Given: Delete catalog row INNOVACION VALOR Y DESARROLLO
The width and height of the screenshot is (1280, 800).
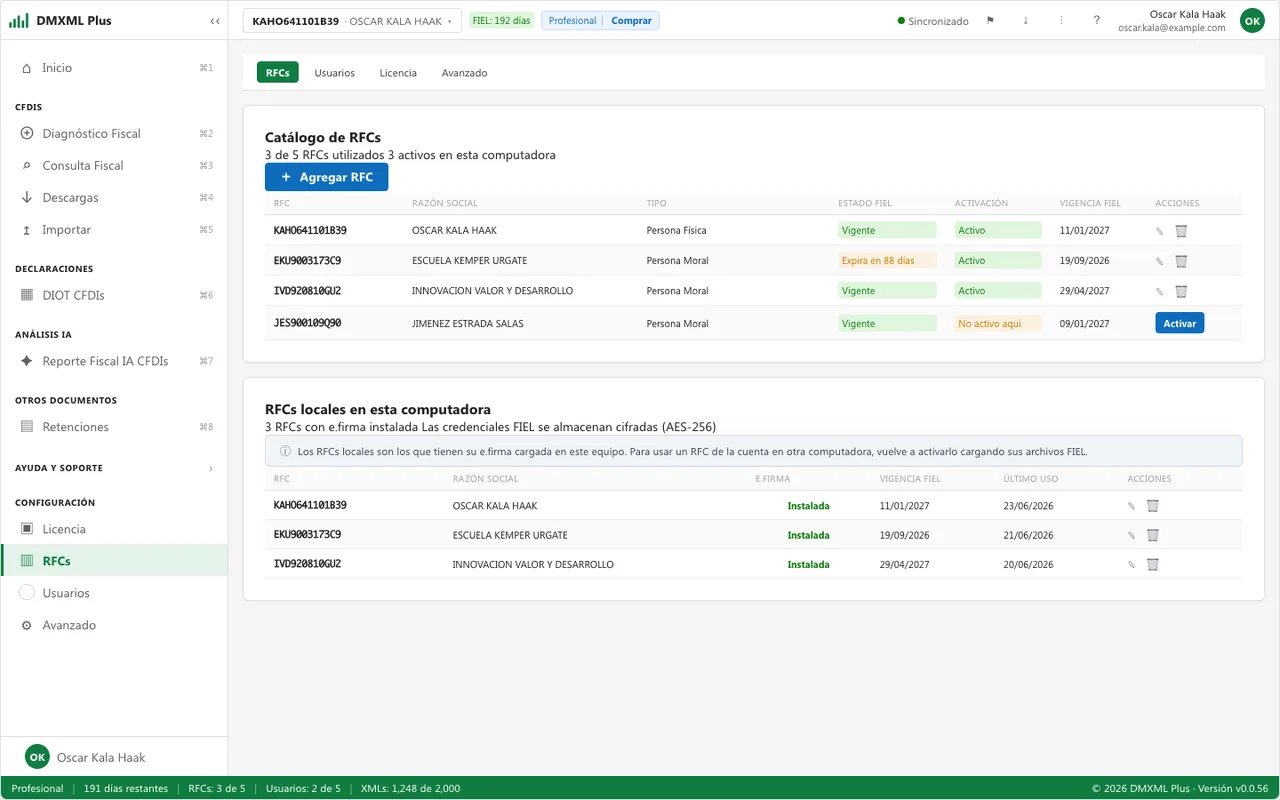Looking at the screenshot, I should point(1181,291).
